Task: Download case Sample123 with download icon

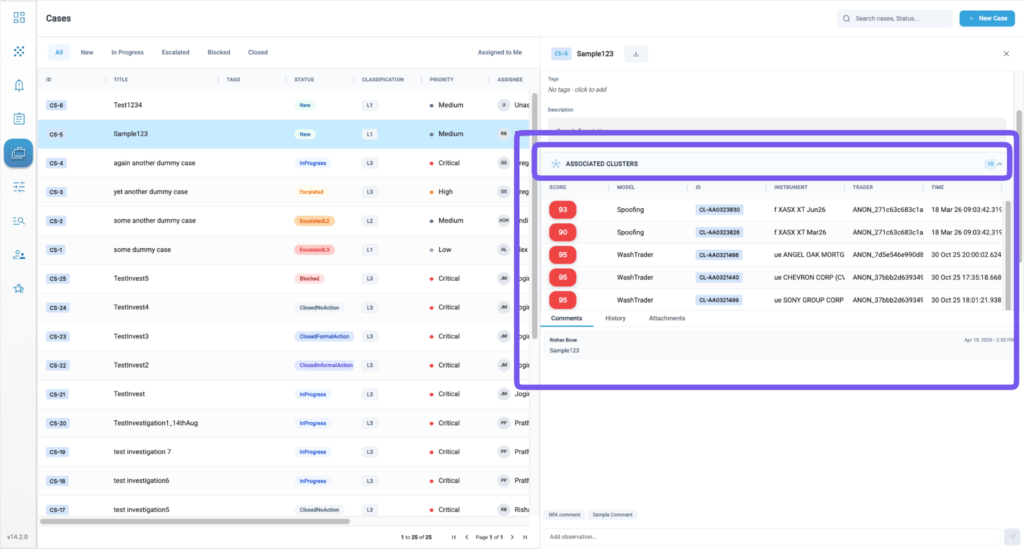Action: [635, 54]
